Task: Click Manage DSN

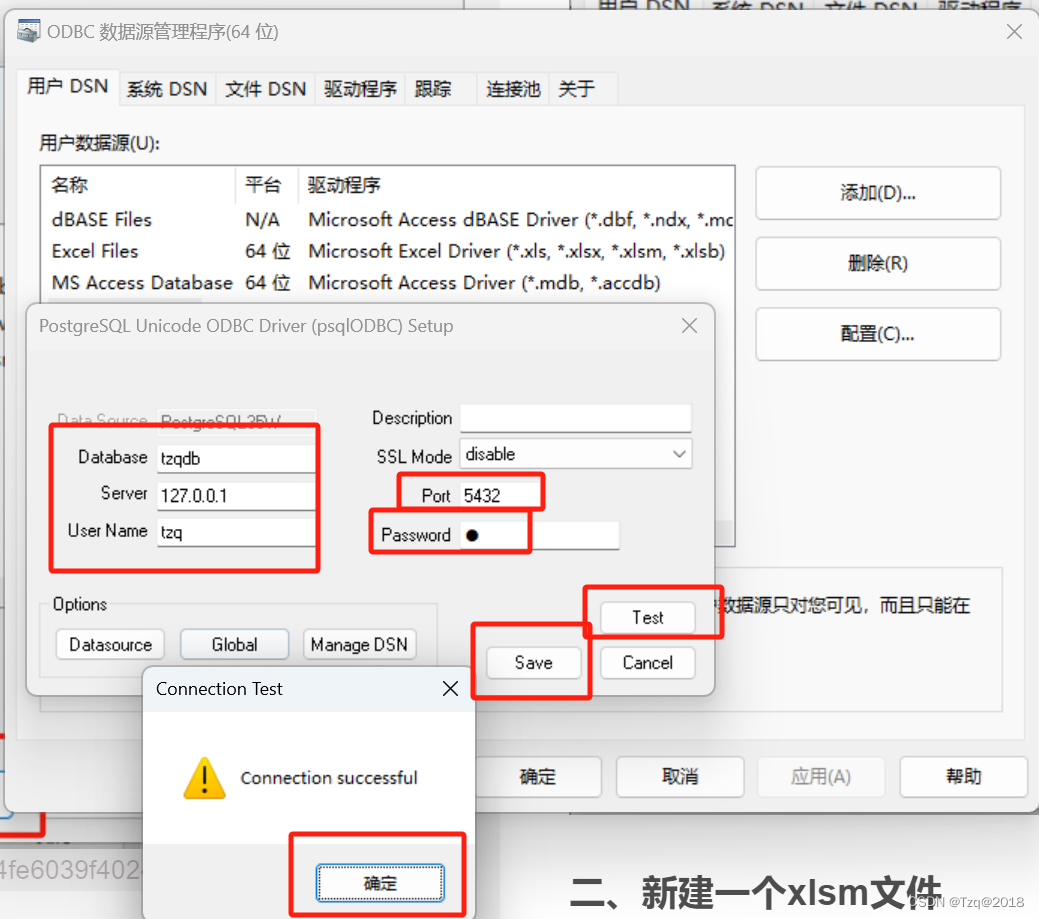Action: click(359, 644)
